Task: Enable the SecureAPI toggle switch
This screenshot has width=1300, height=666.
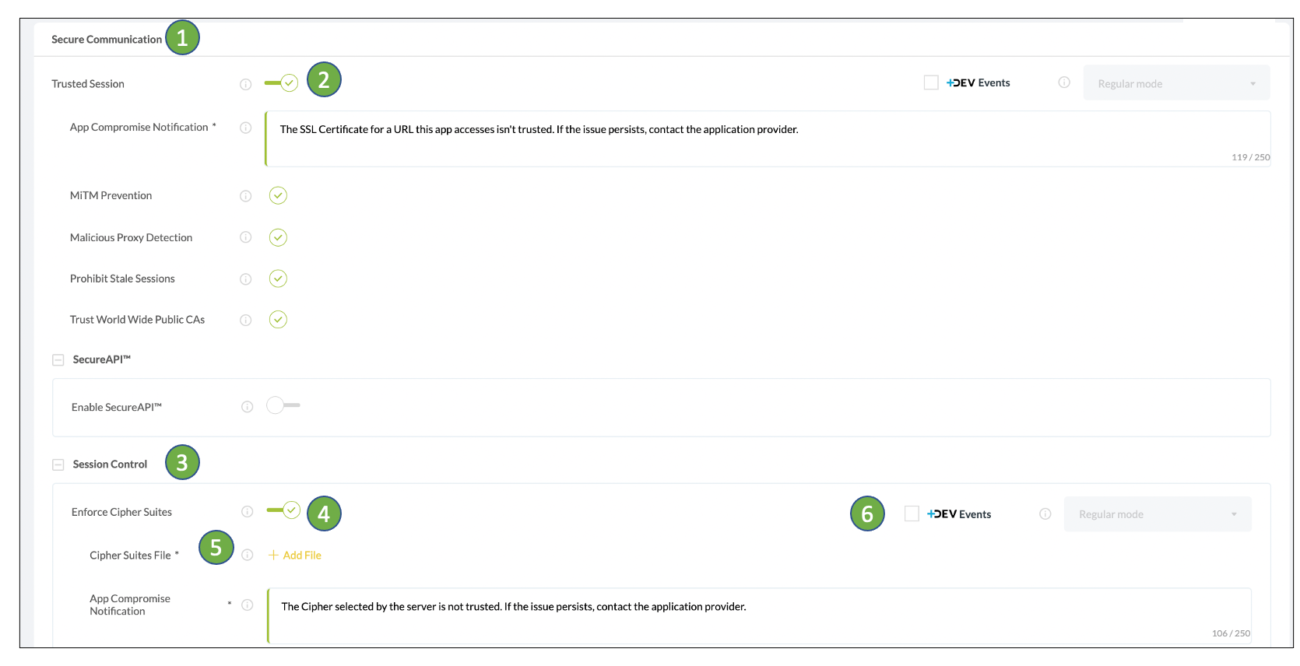Action: (283, 406)
